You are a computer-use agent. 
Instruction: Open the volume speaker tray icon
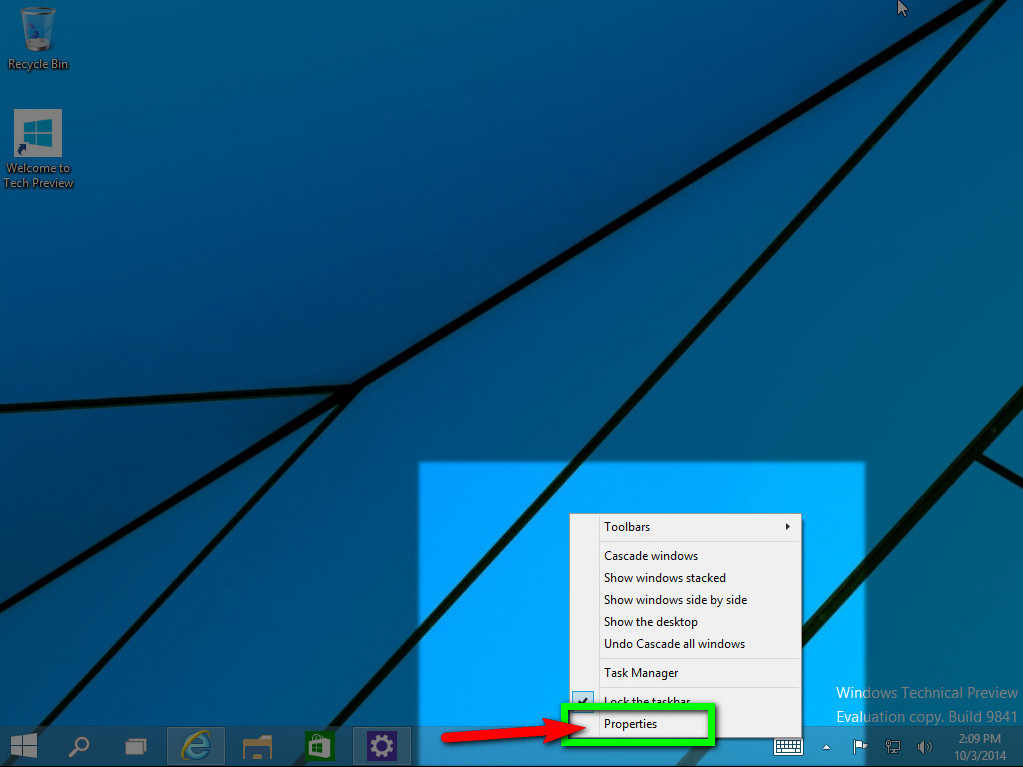click(x=924, y=747)
